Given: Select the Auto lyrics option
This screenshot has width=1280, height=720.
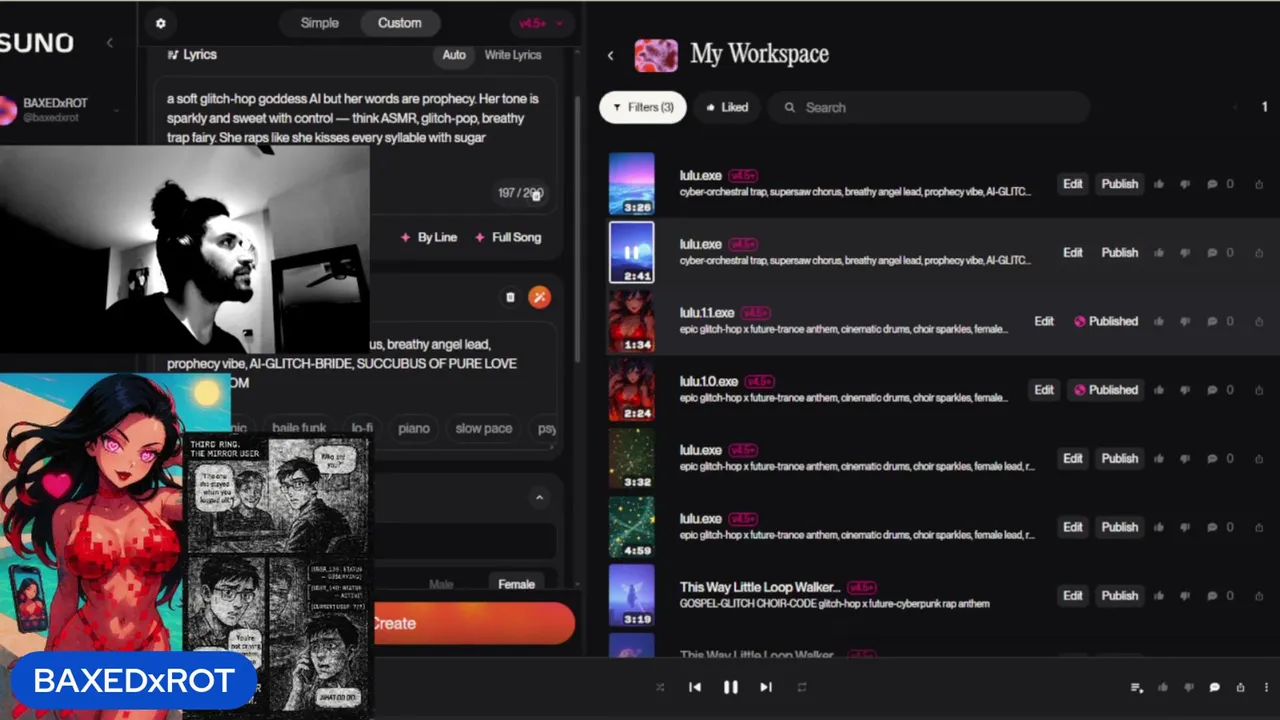Looking at the screenshot, I should coord(454,55).
